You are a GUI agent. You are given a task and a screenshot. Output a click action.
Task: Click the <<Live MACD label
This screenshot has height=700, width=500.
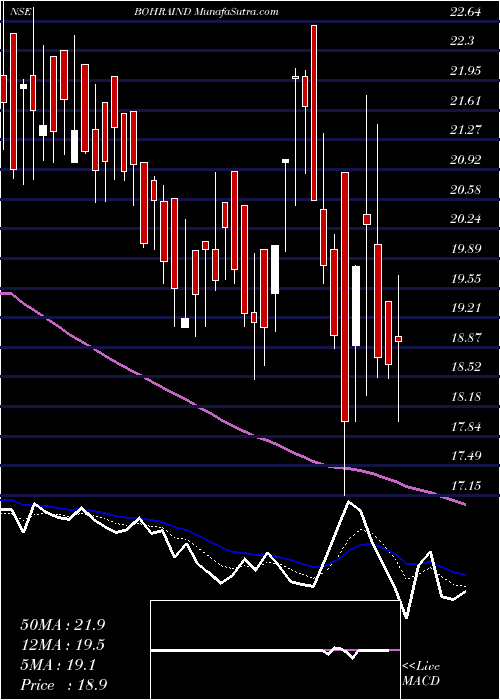tap(421, 674)
